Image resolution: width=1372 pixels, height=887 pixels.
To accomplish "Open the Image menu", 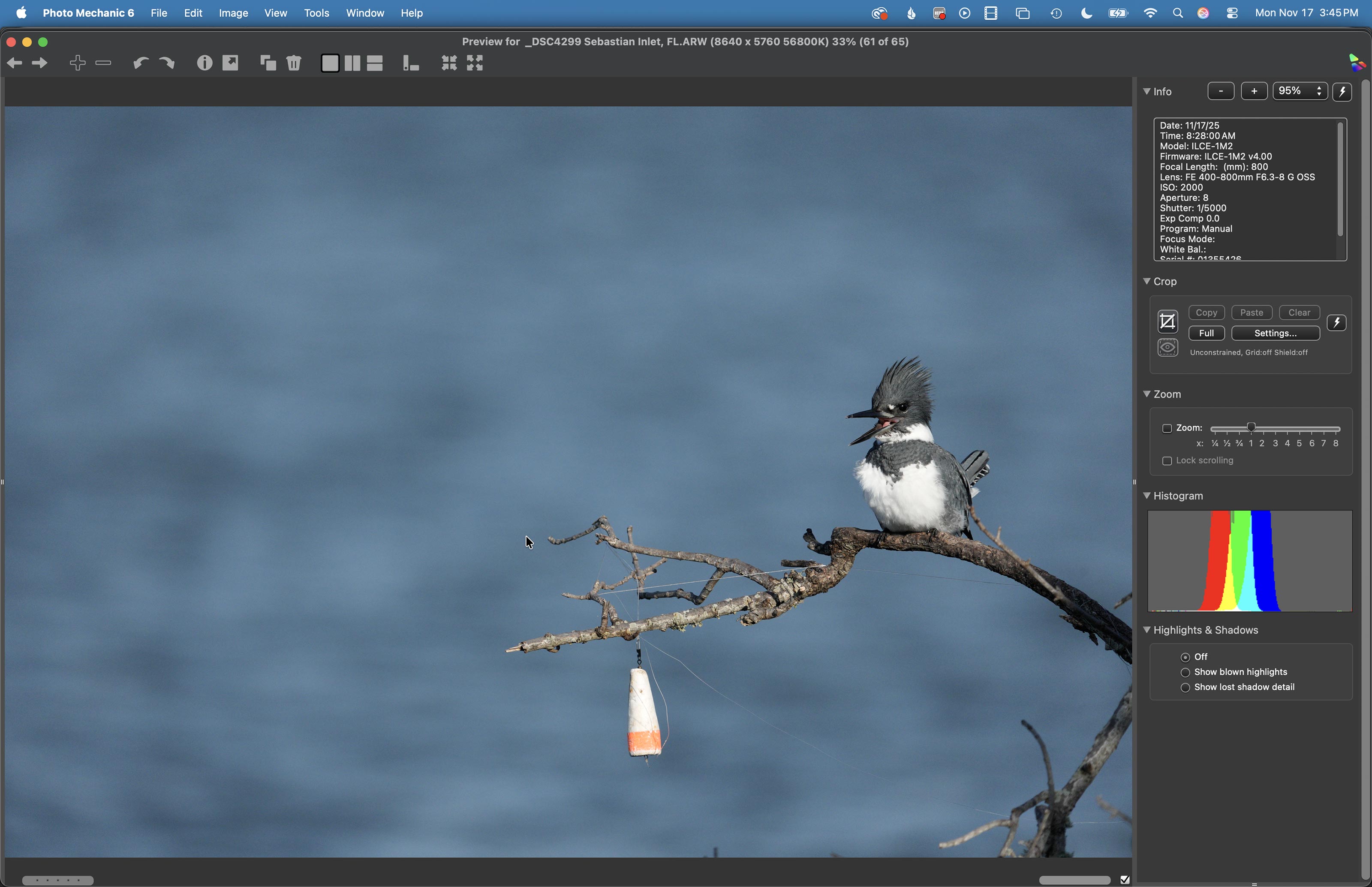I will click(x=233, y=13).
